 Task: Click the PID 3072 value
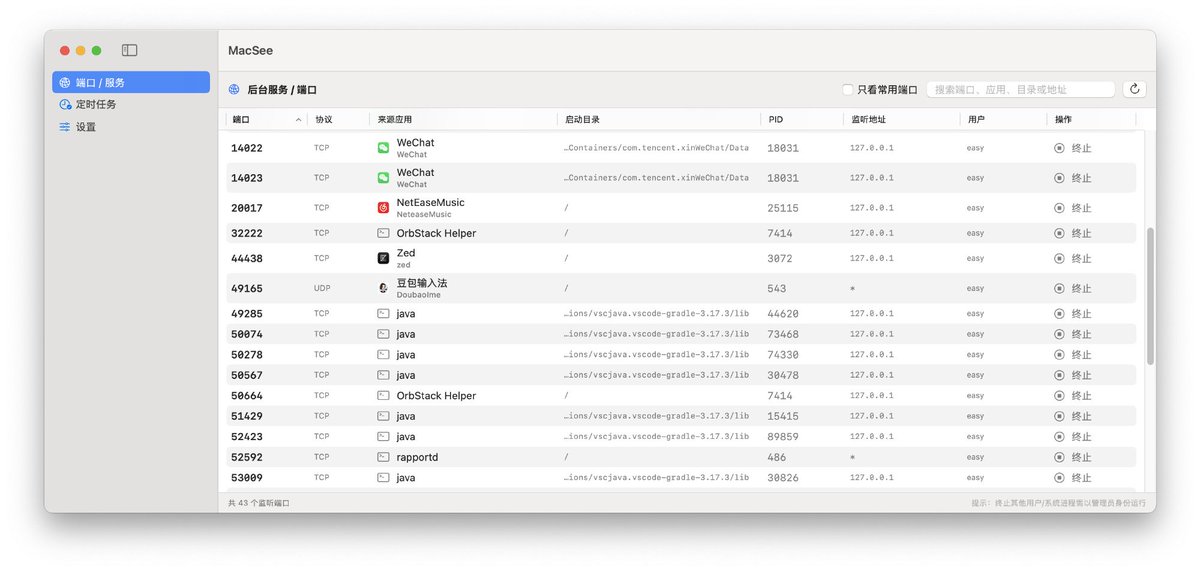click(780, 258)
